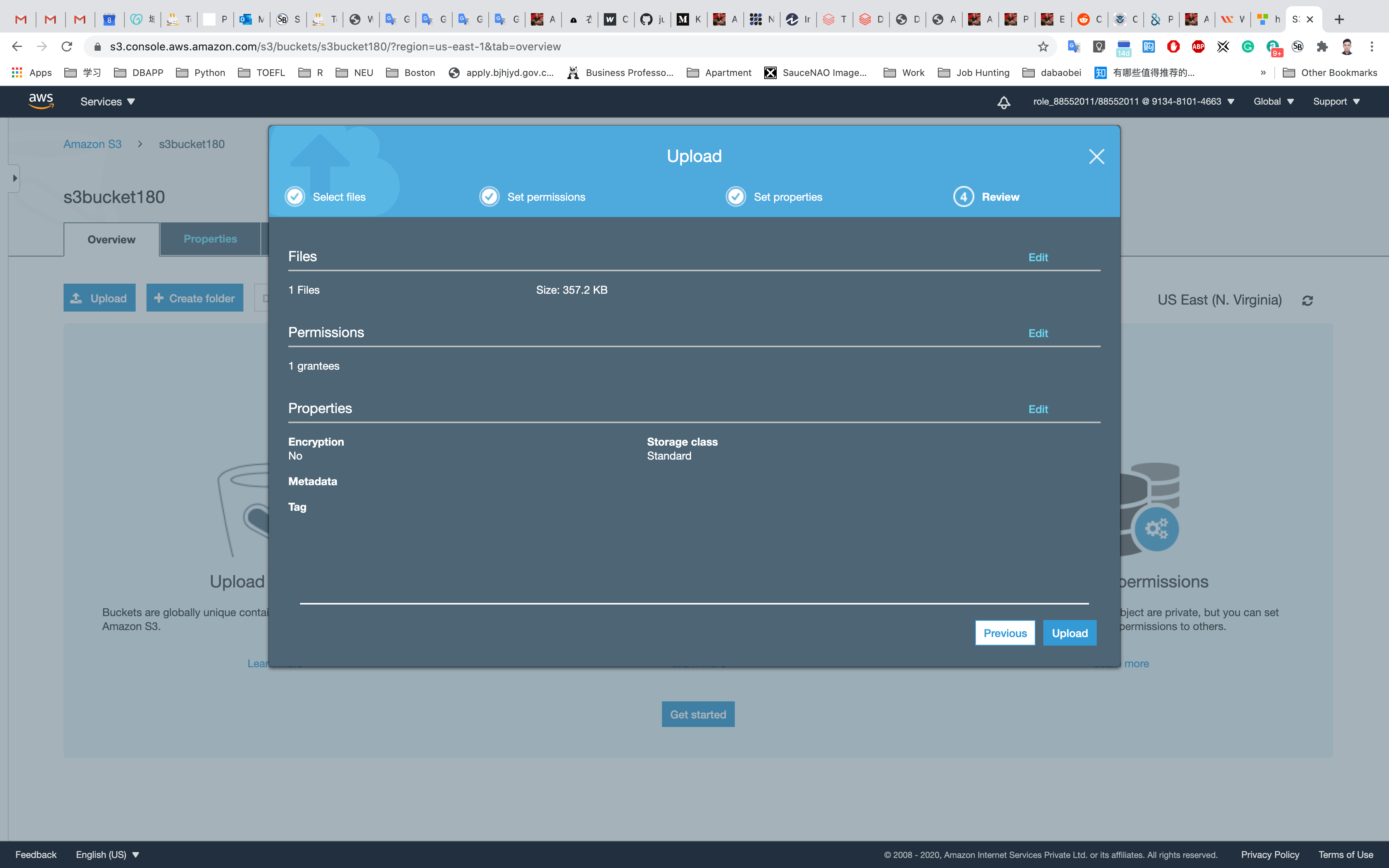Expand the Services dropdown menu
This screenshot has width=1389, height=868.
click(x=107, y=102)
